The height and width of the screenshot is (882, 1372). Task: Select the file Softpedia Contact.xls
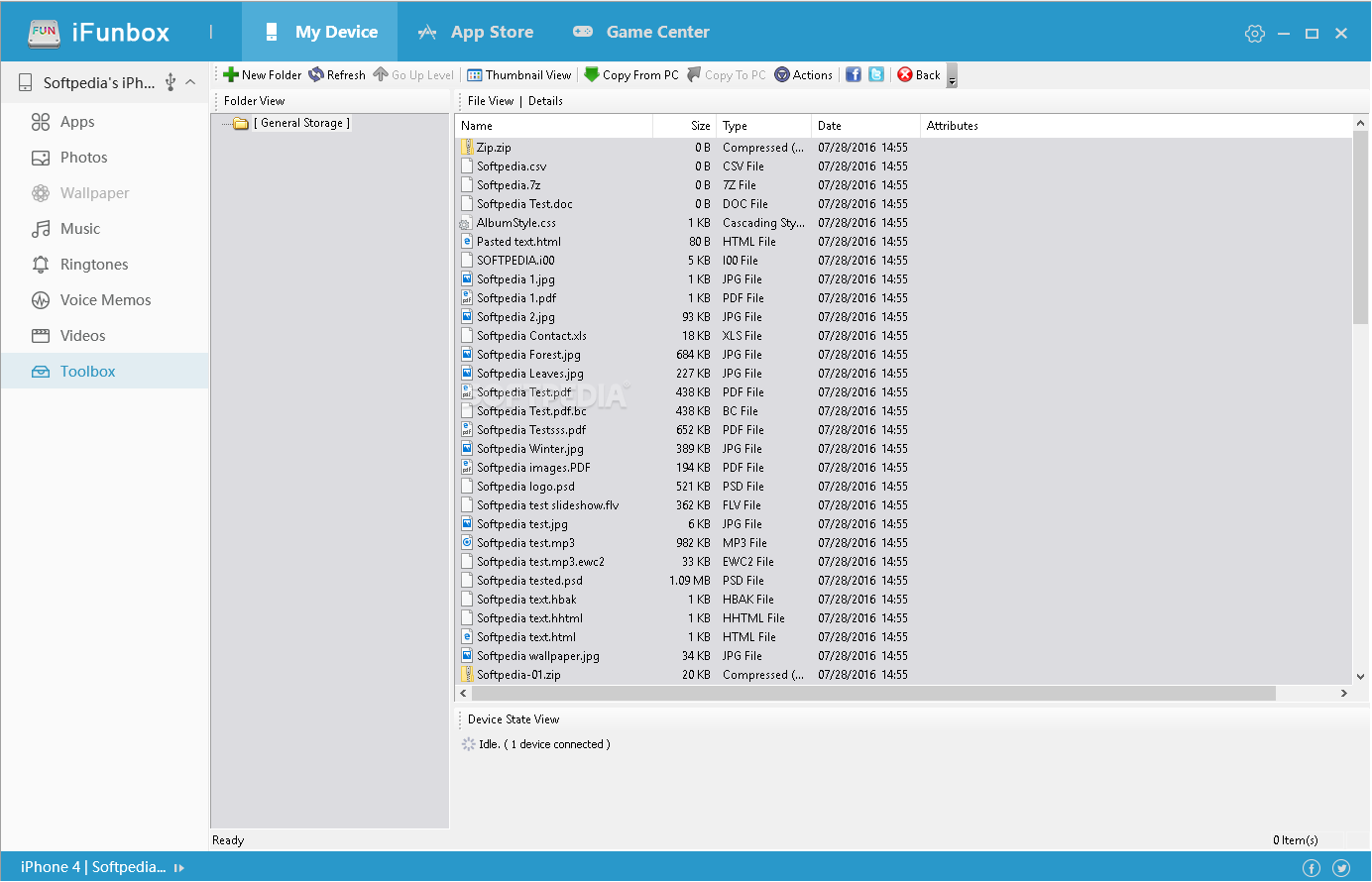[531, 336]
